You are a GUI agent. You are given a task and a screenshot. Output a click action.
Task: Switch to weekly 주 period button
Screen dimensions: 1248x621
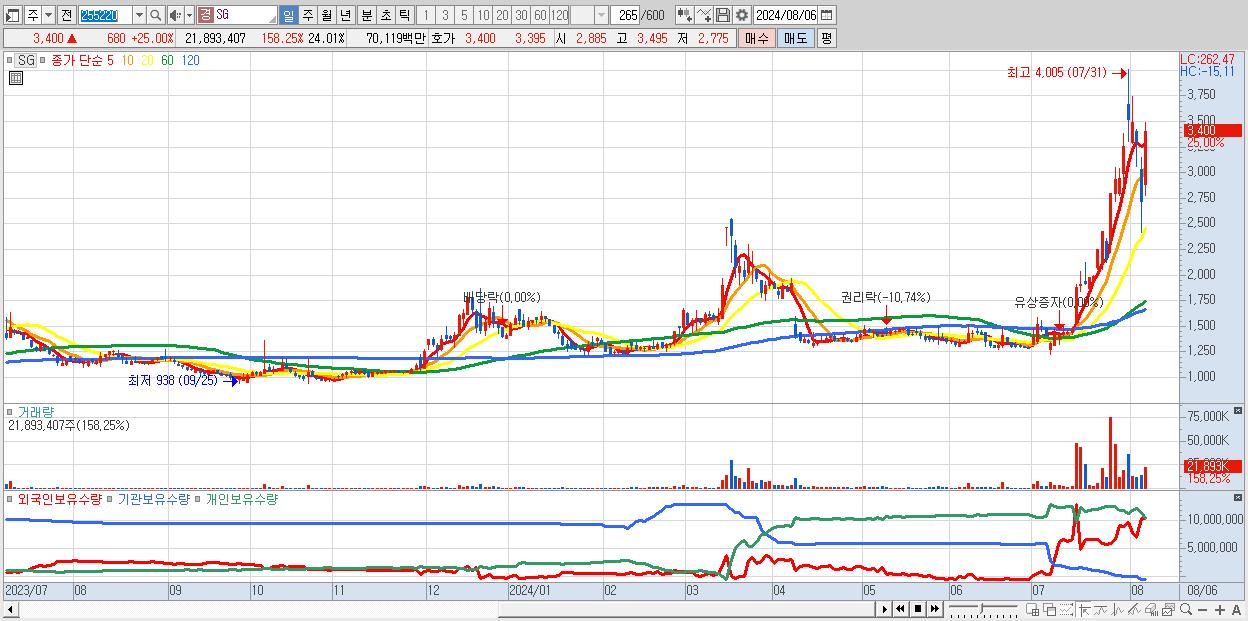click(x=307, y=15)
